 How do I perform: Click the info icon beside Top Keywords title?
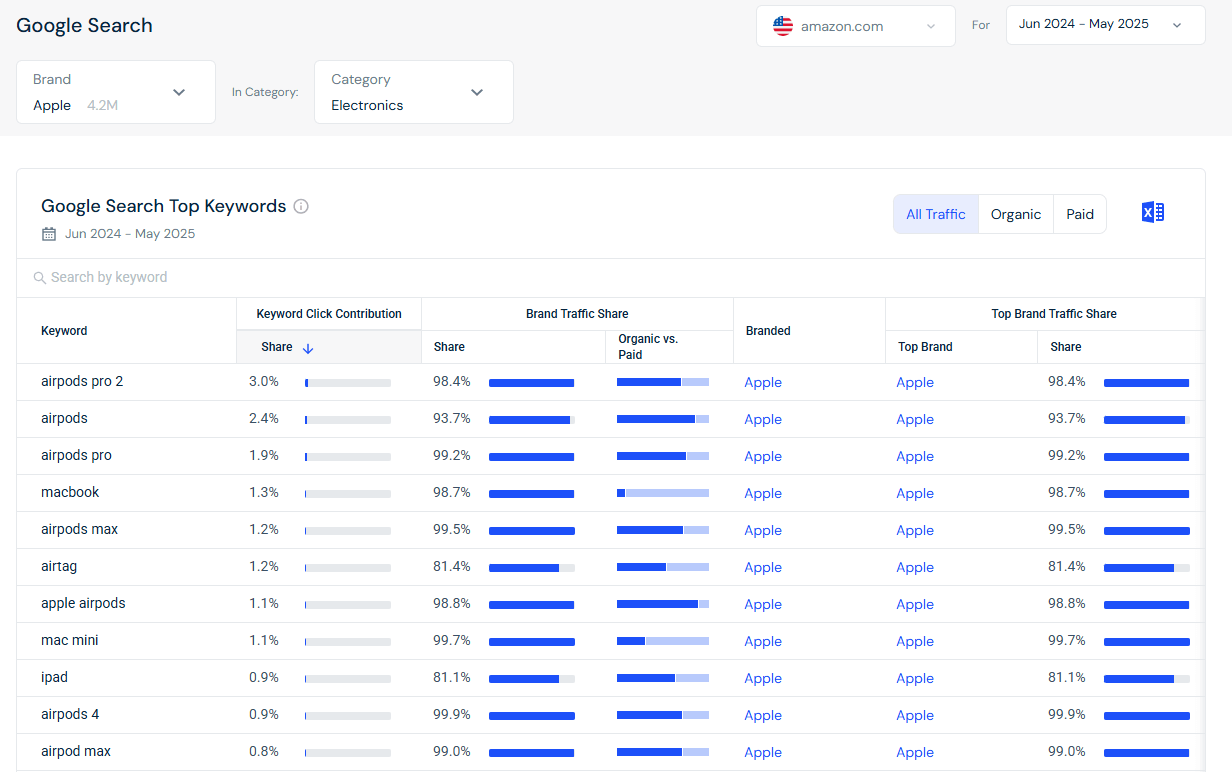(x=301, y=207)
